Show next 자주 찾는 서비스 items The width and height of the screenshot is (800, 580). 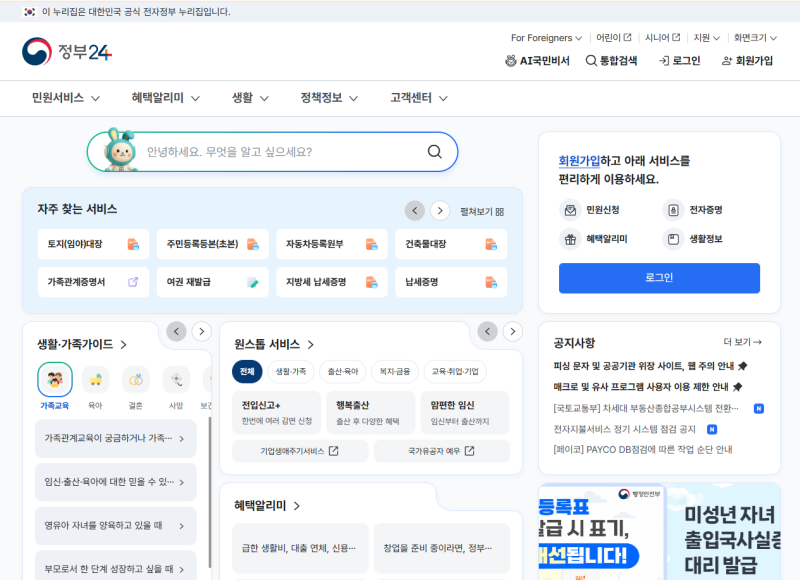coord(440,211)
